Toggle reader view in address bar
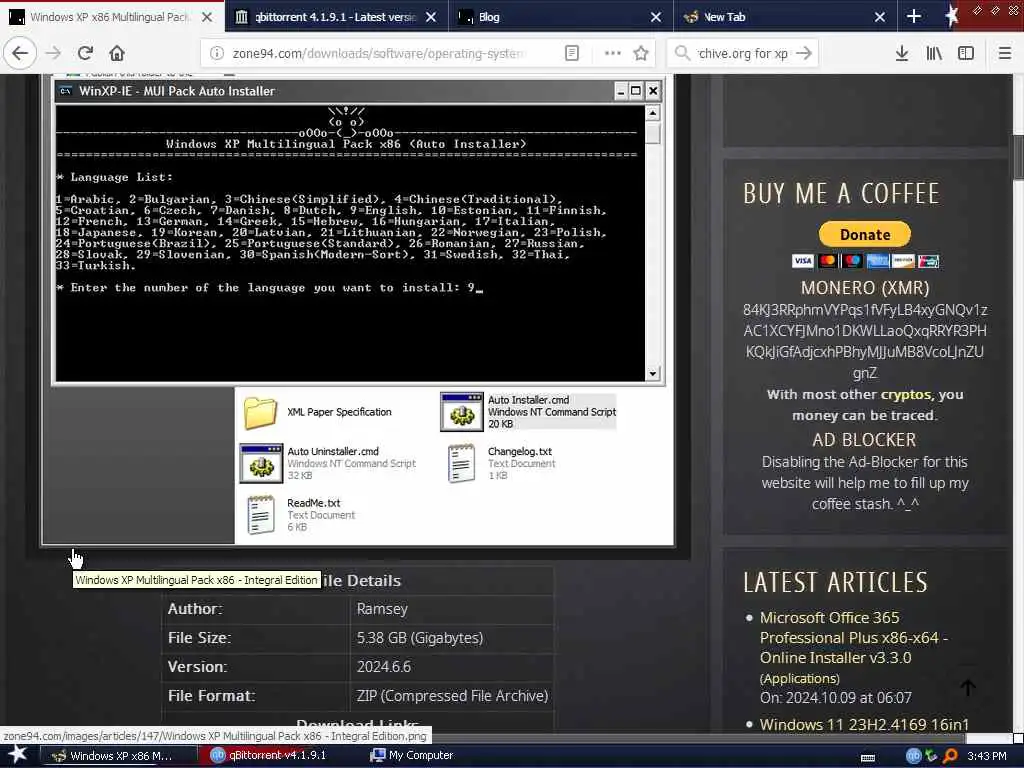 click(x=571, y=53)
